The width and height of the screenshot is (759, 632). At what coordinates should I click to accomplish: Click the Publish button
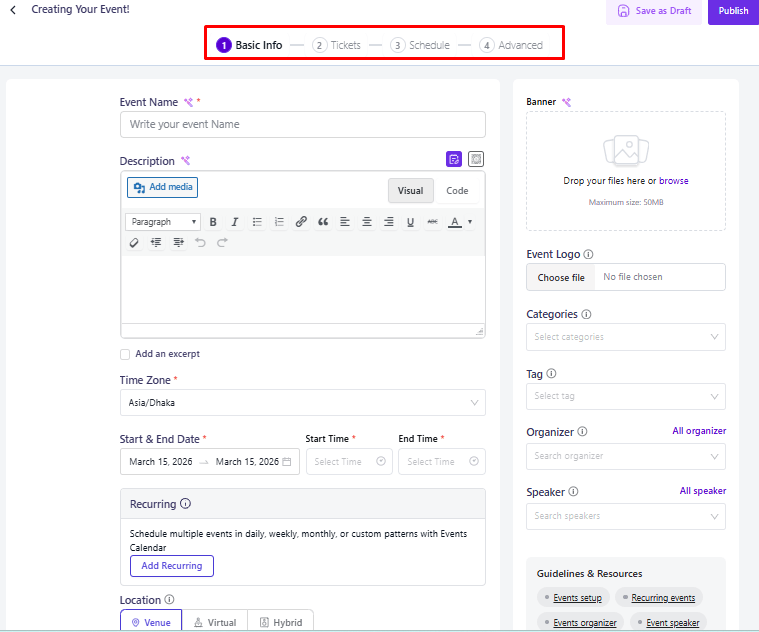(x=732, y=11)
